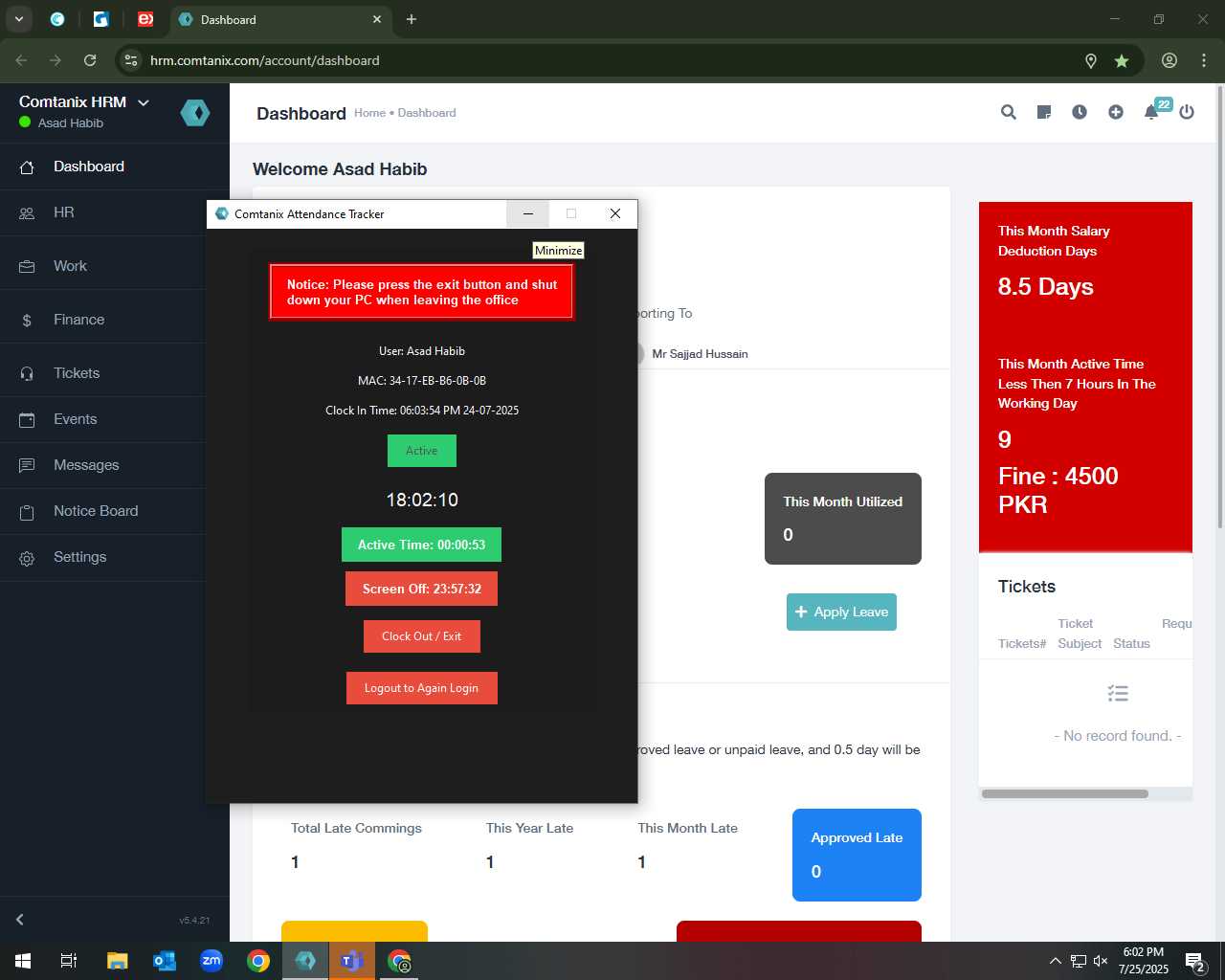Image resolution: width=1225 pixels, height=980 pixels.
Task: Click the red exit notice banner
Action: point(421,292)
